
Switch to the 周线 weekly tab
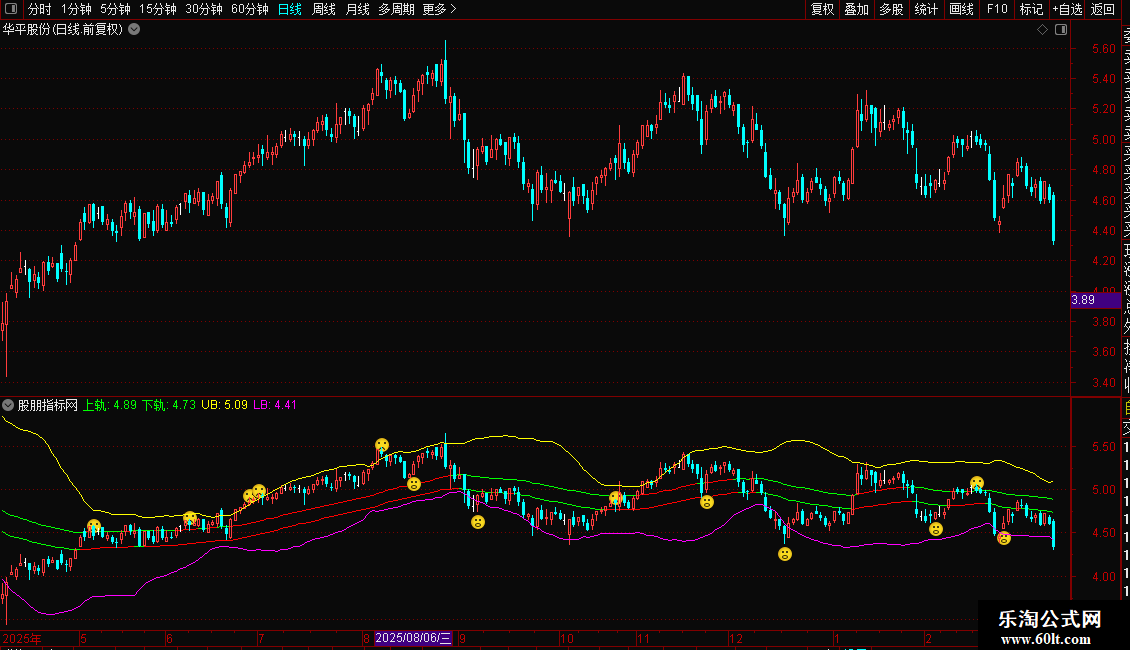tap(324, 9)
